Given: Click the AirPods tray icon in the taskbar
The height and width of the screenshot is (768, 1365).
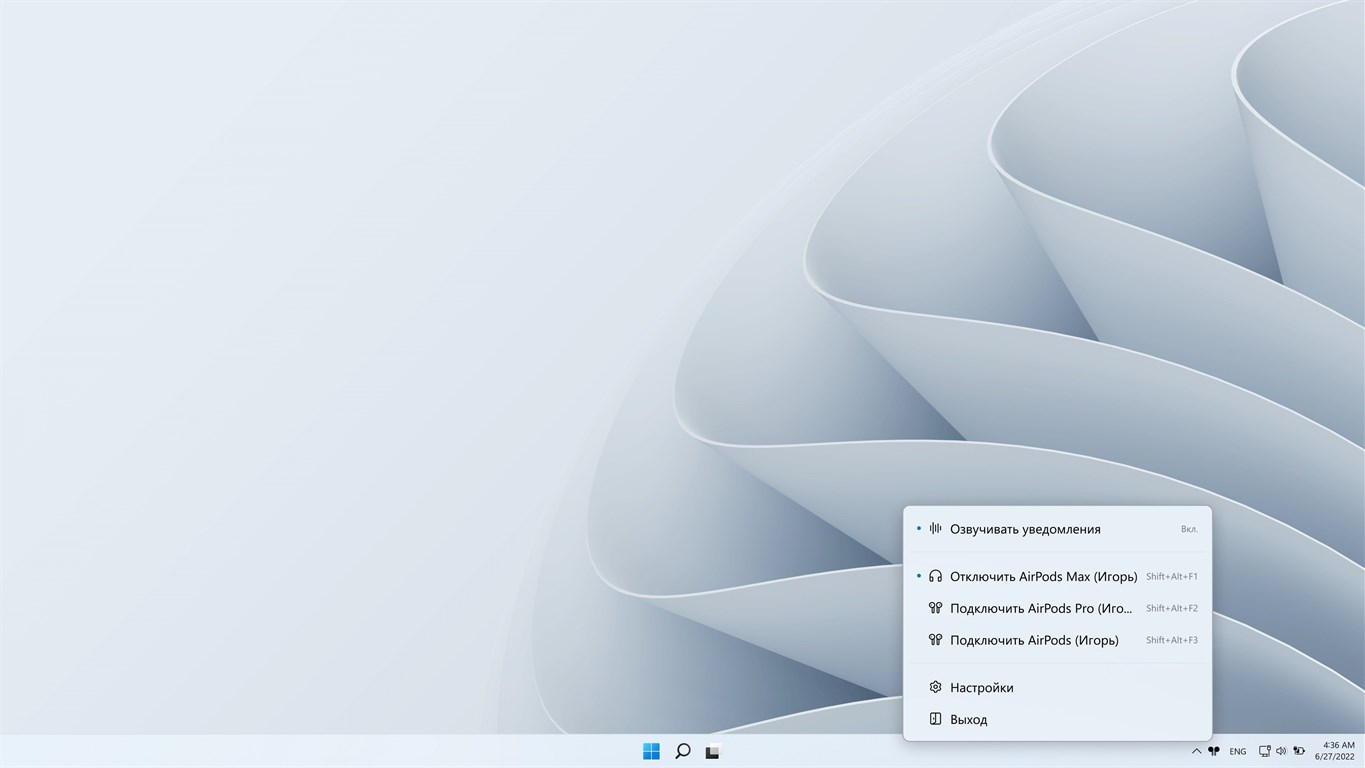Looking at the screenshot, I should 1214,751.
